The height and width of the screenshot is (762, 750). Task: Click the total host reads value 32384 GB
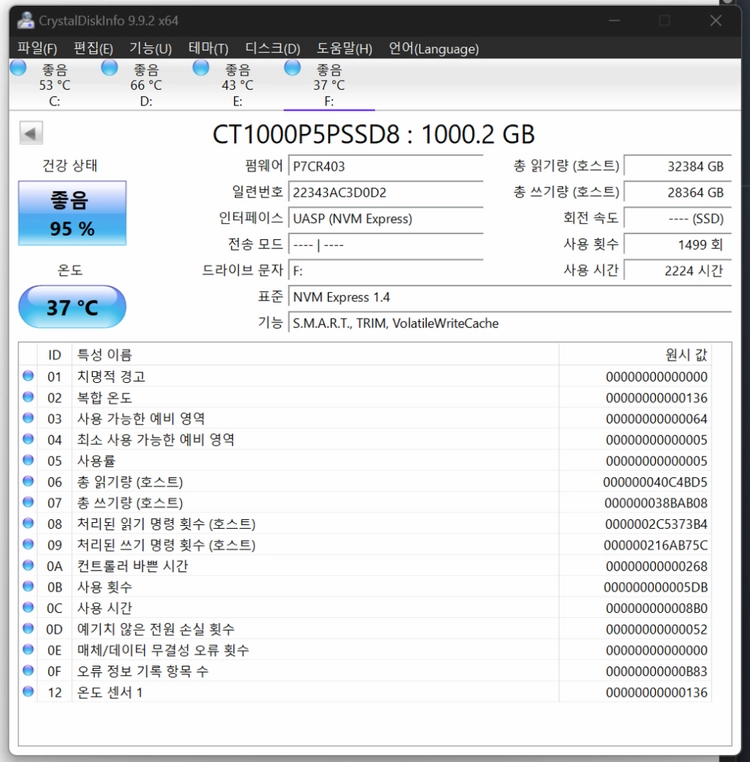pyautogui.click(x=678, y=166)
